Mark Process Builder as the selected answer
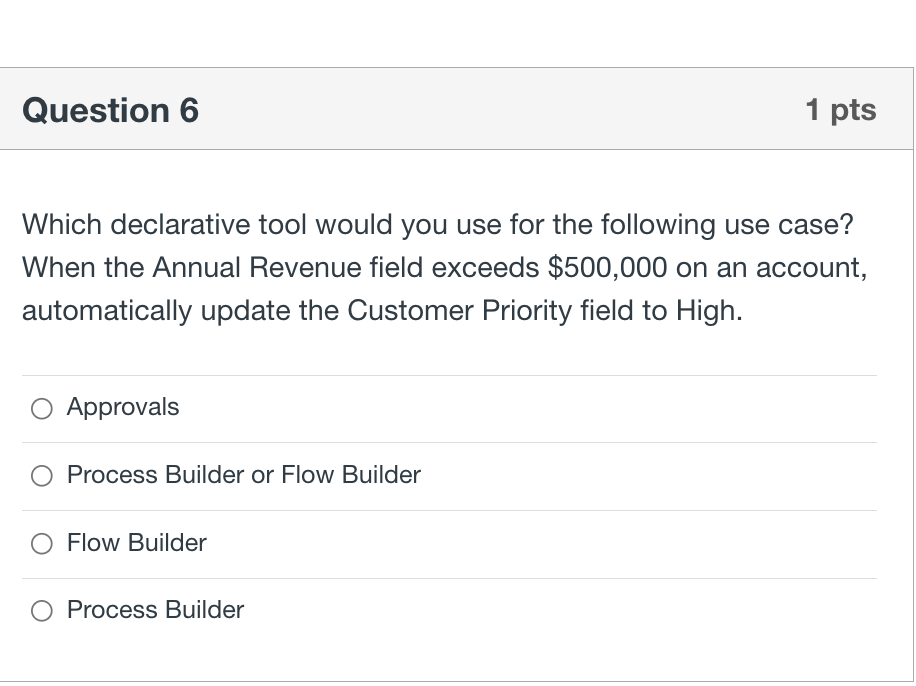Screen dimensions: 916x686 (x=42, y=611)
